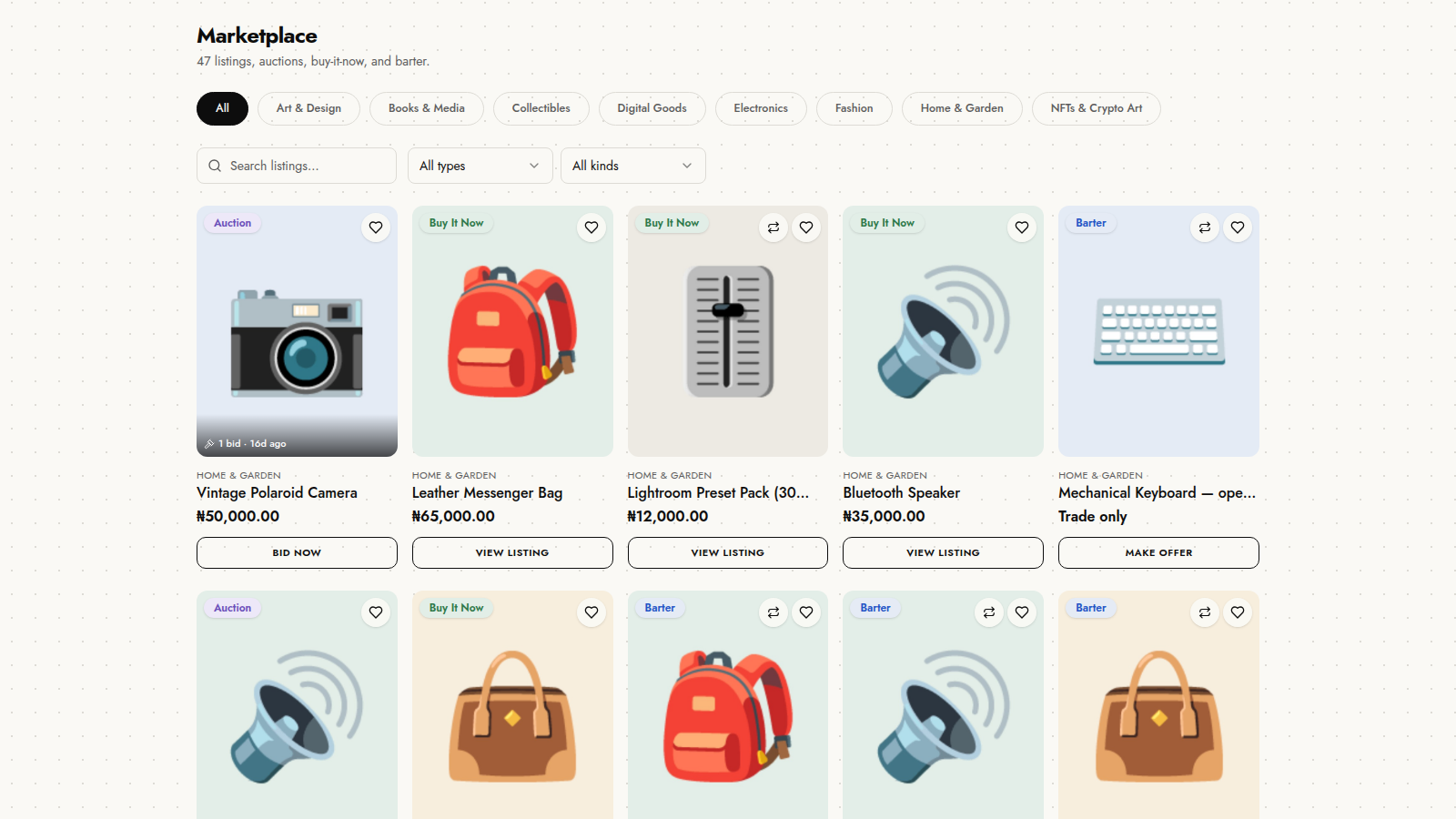Toggle the heart on Lightroom Preset Pack card
Screen dimensions: 1456x819
click(x=806, y=227)
